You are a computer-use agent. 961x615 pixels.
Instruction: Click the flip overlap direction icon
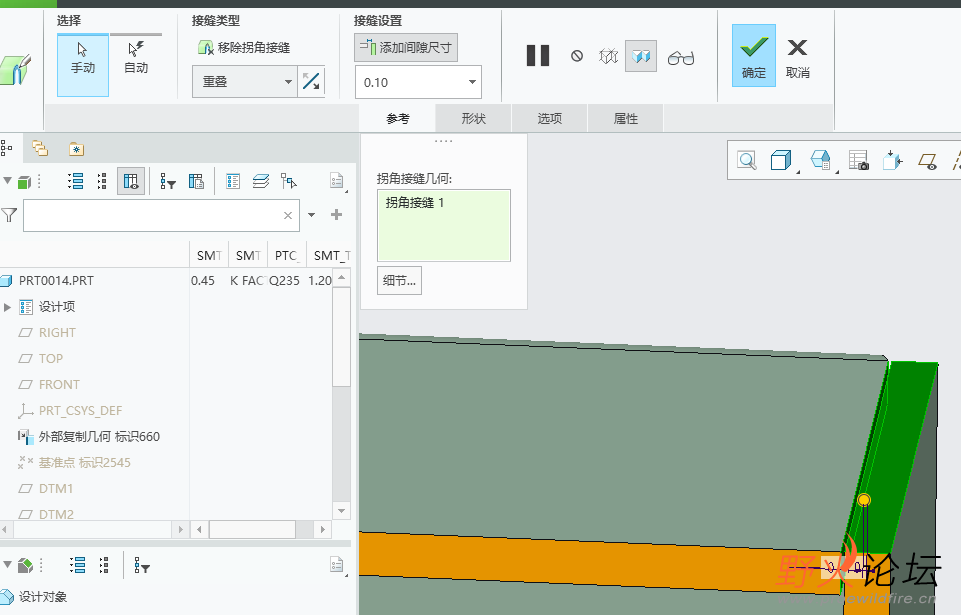click(311, 82)
